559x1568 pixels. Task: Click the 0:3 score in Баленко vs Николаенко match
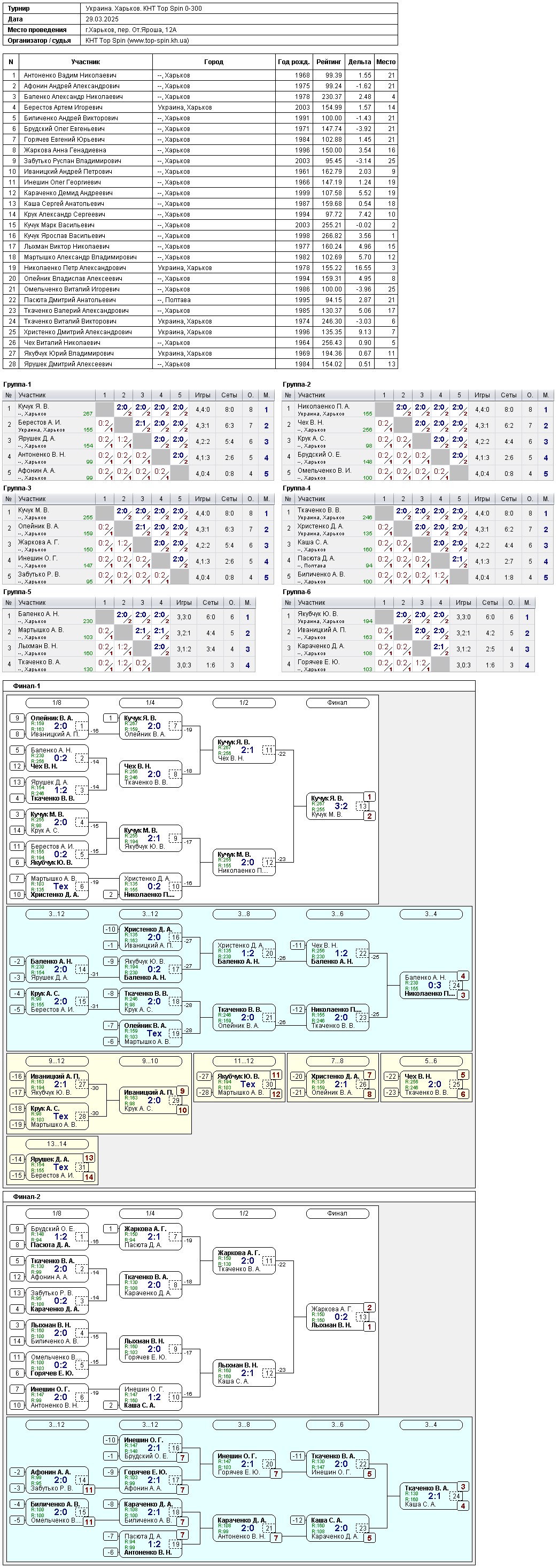pyautogui.click(x=434, y=985)
